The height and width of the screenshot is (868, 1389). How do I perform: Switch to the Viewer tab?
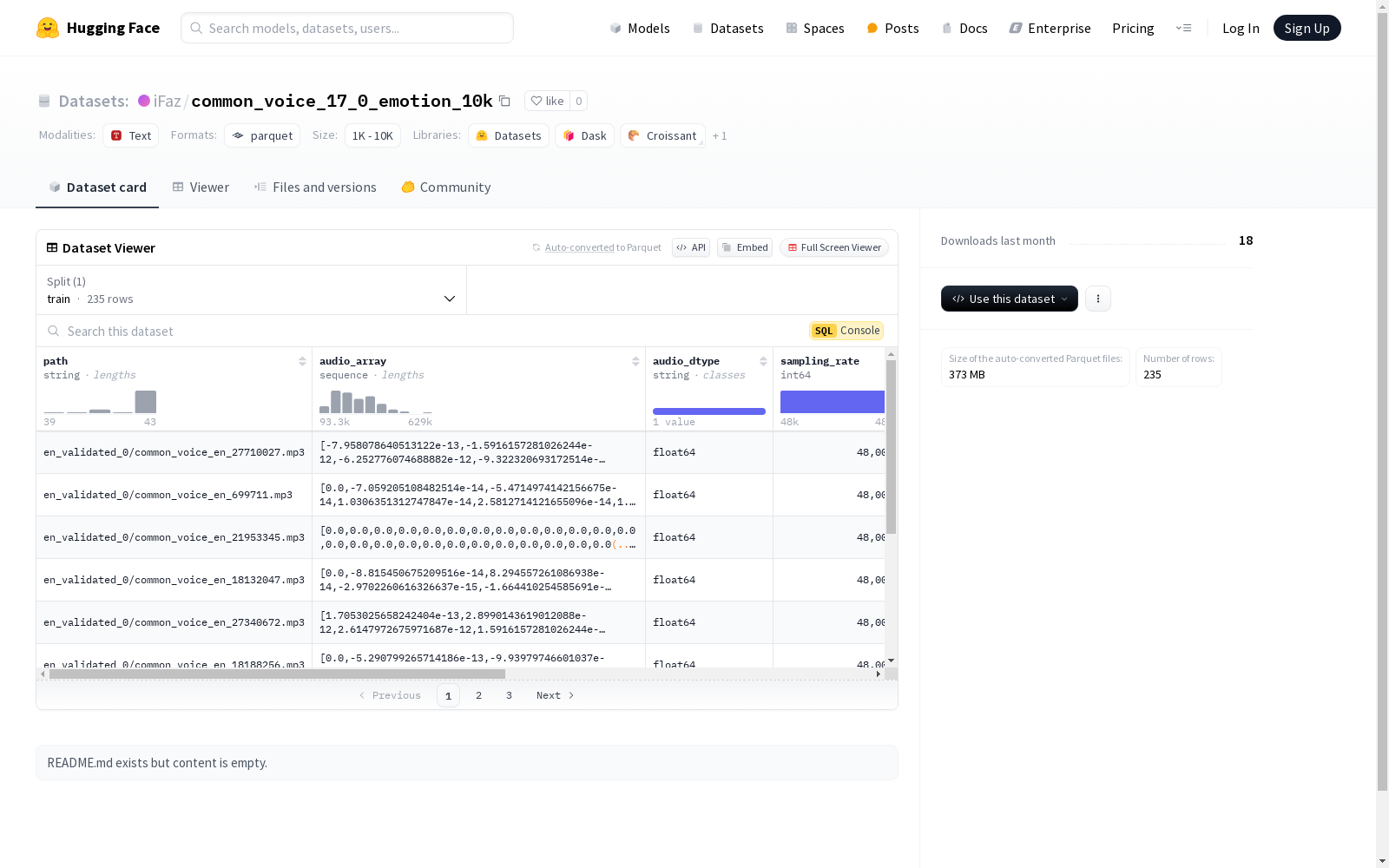(201, 187)
